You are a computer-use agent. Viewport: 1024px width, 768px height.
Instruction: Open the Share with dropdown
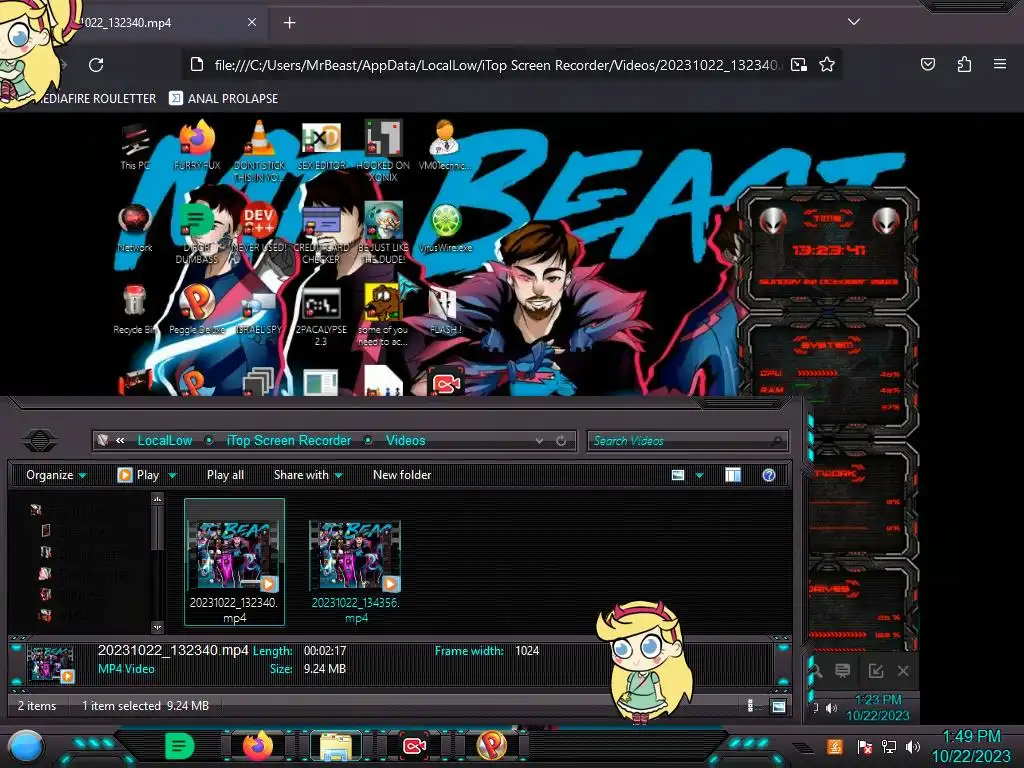click(308, 475)
